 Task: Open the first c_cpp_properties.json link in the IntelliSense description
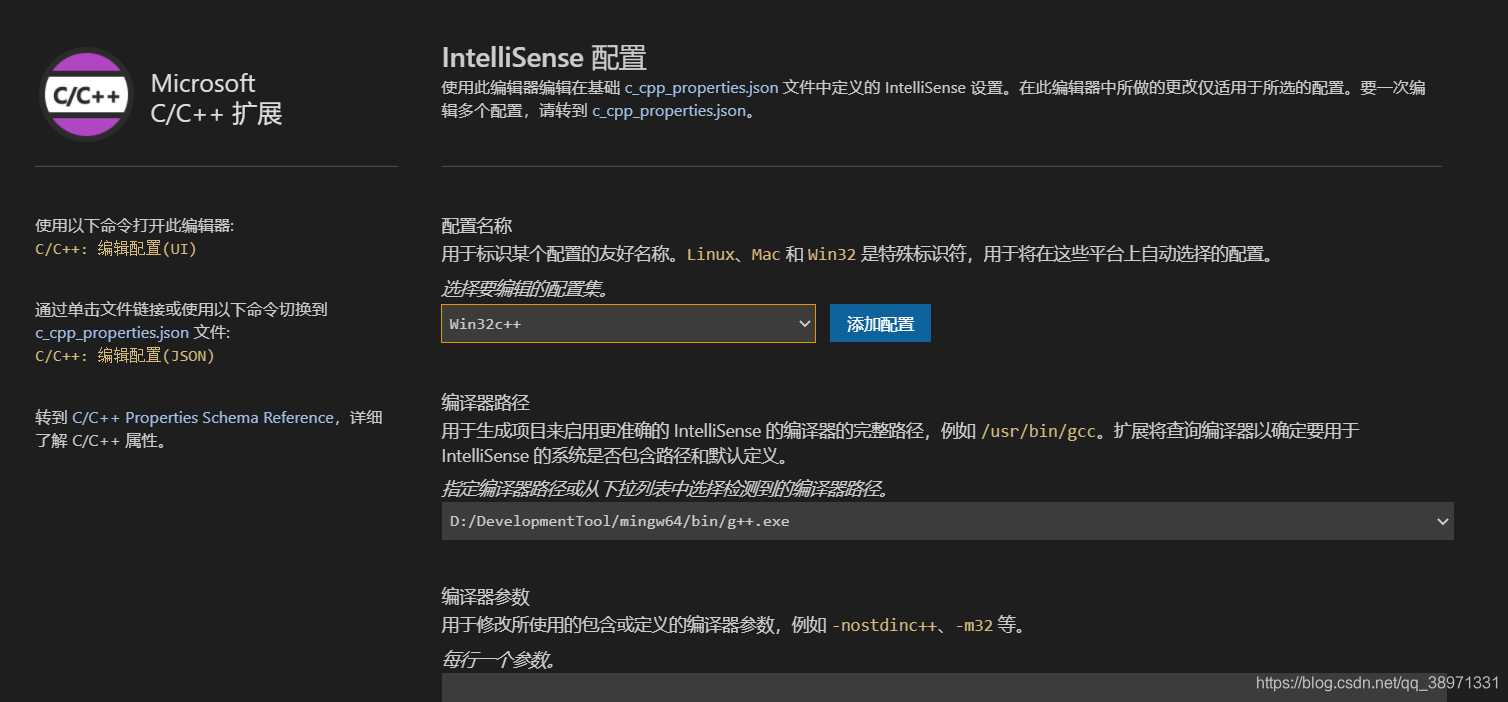coord(701,88)
